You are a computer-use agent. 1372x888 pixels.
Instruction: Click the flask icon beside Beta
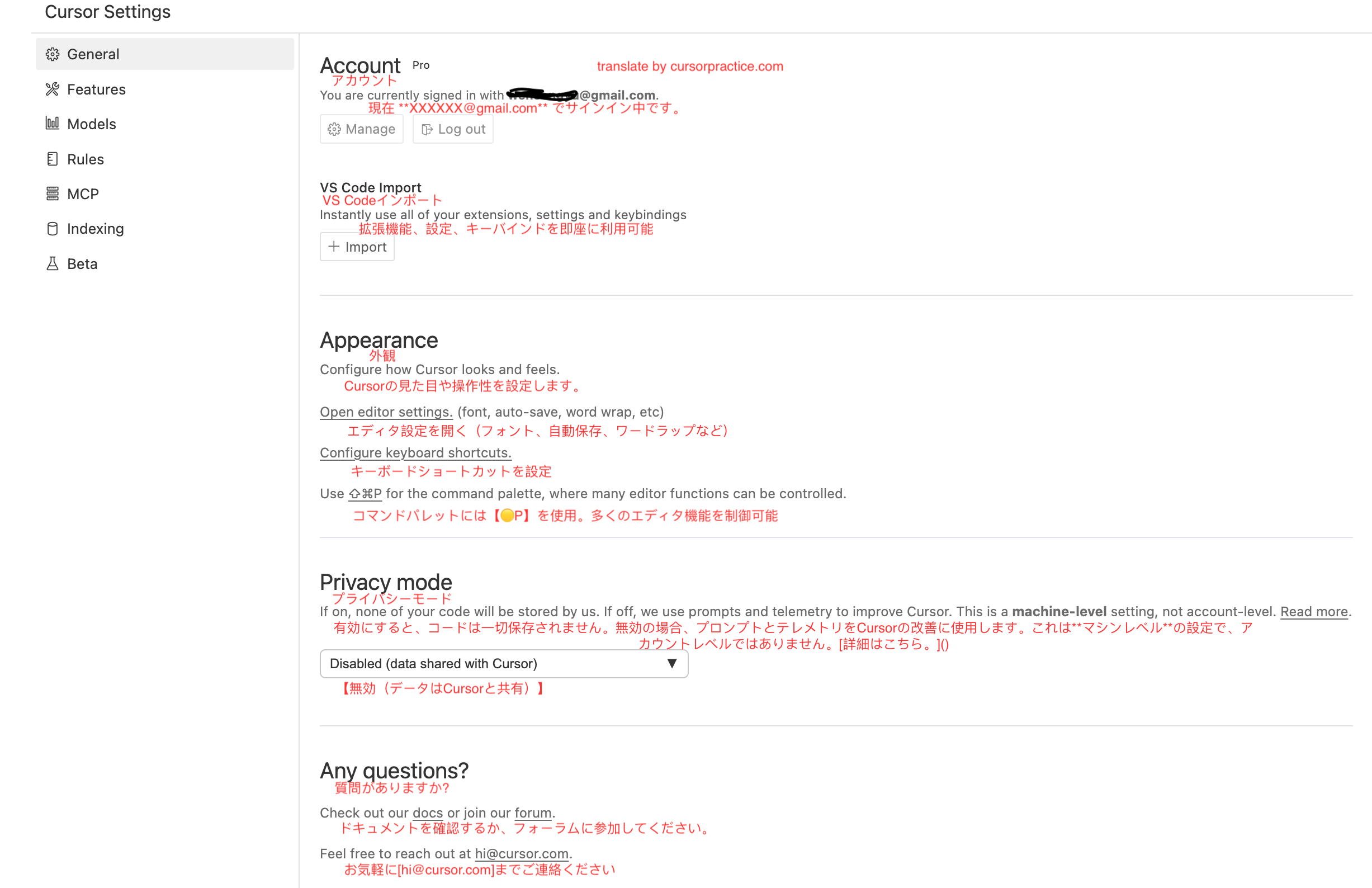coord(53,263)
